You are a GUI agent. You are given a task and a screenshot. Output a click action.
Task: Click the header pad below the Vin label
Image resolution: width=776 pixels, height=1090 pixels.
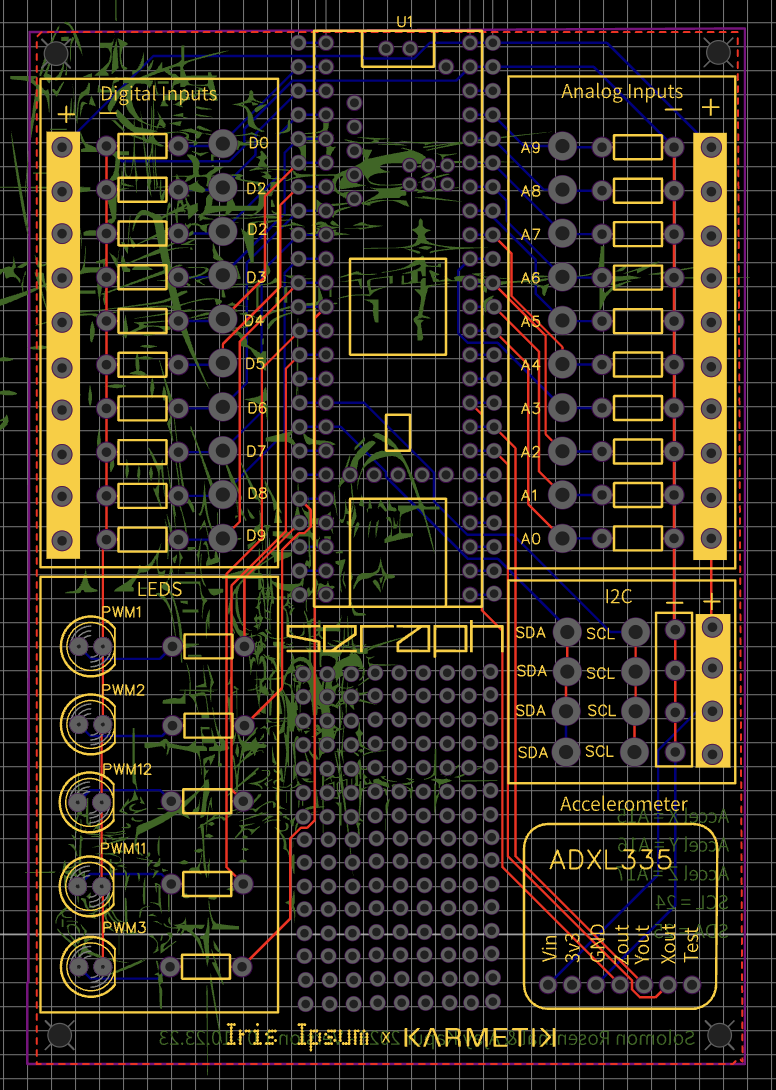pos(549,984)
